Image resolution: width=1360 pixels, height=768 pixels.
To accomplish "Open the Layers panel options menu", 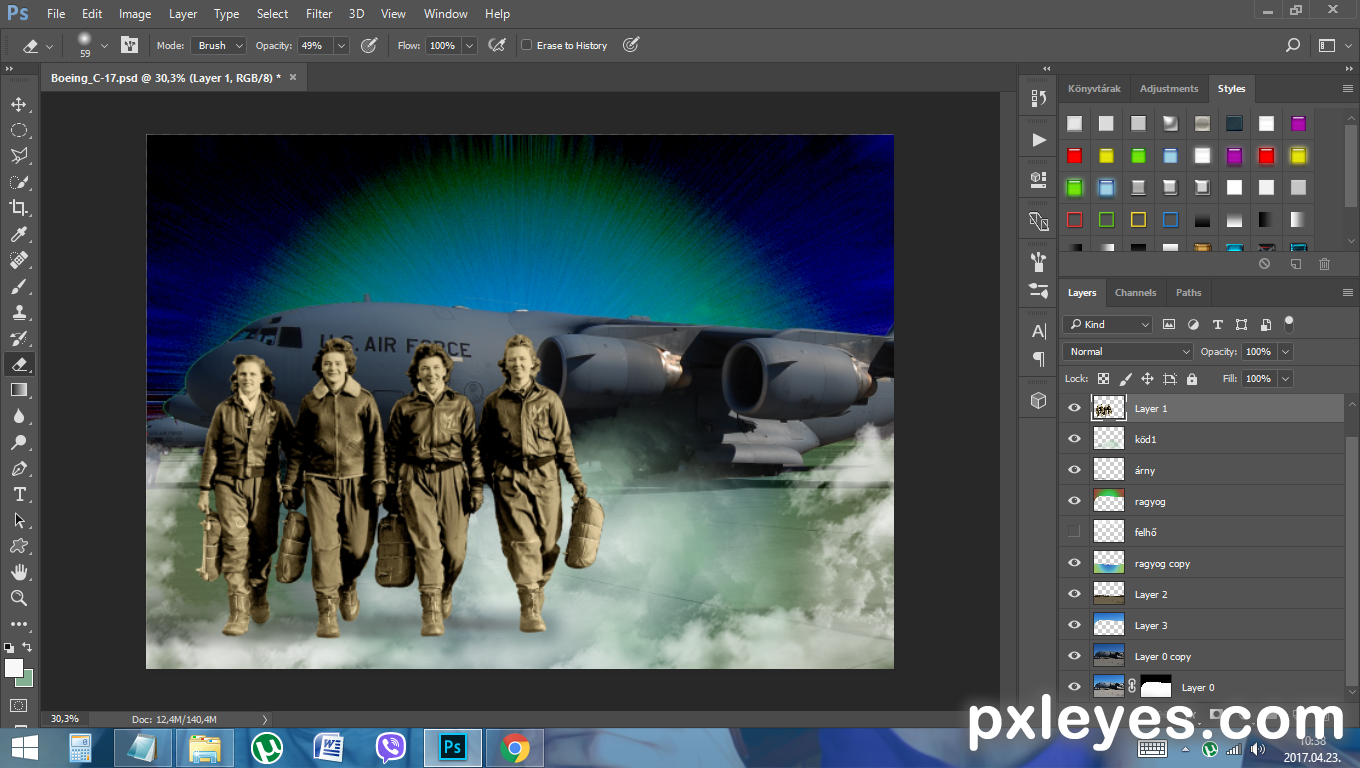I will [1347, 293].
